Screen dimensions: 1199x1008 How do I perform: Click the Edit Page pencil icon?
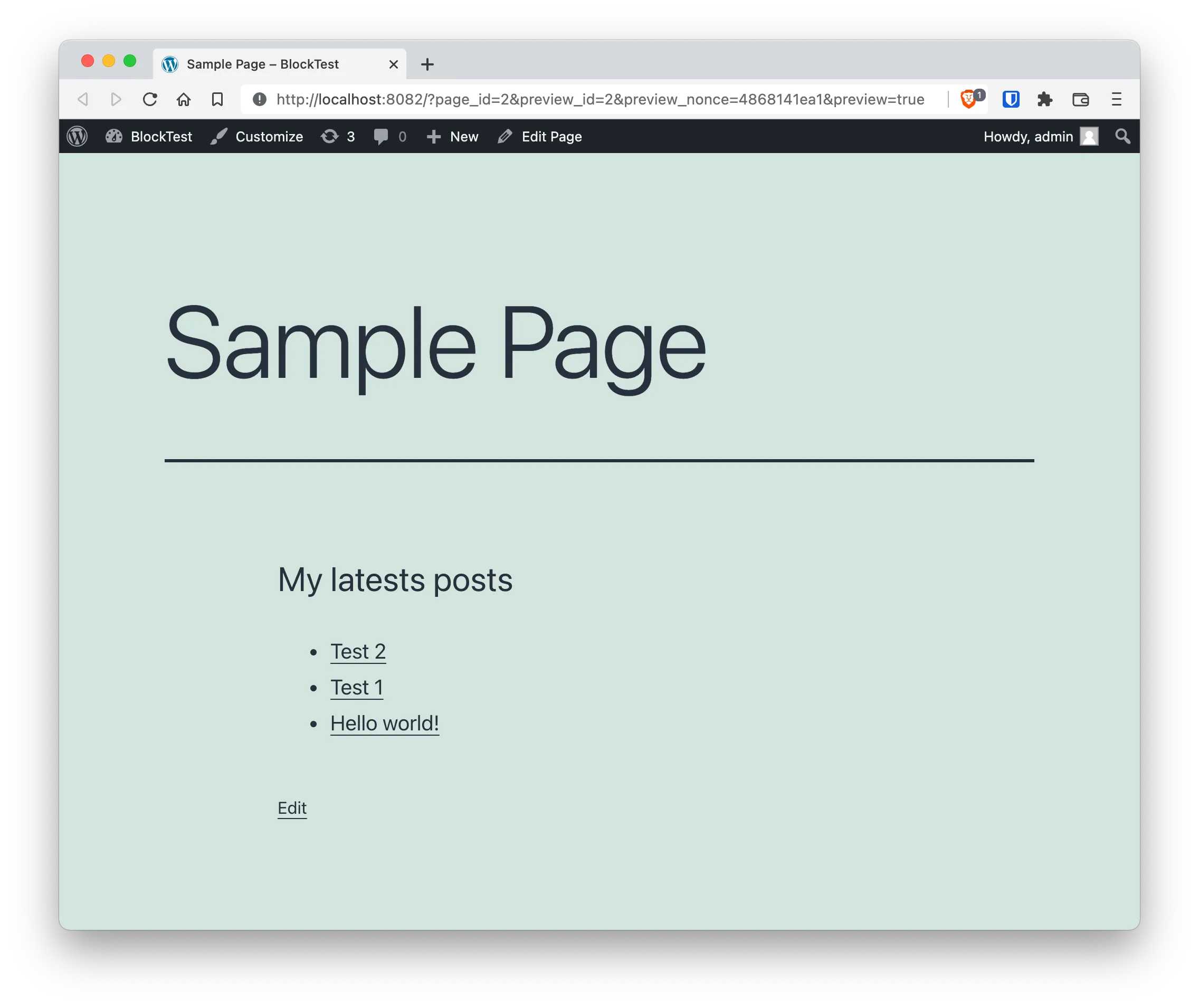pos(505,137)
